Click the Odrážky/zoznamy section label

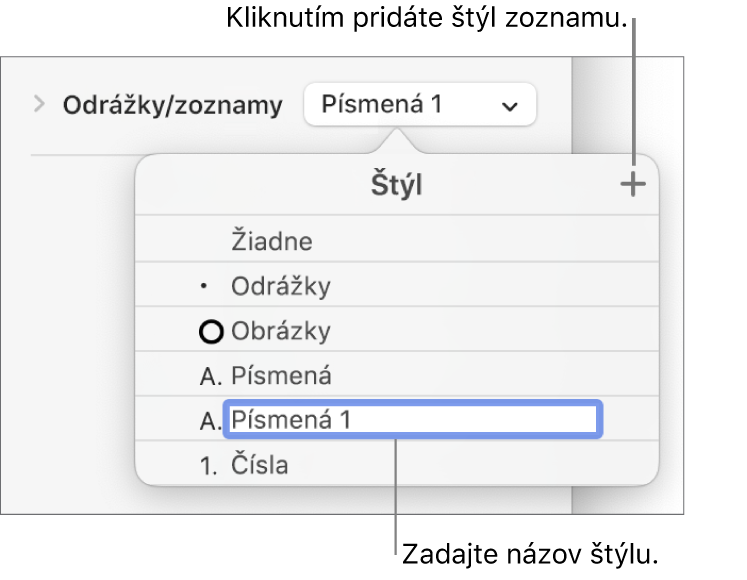pyautogui.click(x=172, y=105)
